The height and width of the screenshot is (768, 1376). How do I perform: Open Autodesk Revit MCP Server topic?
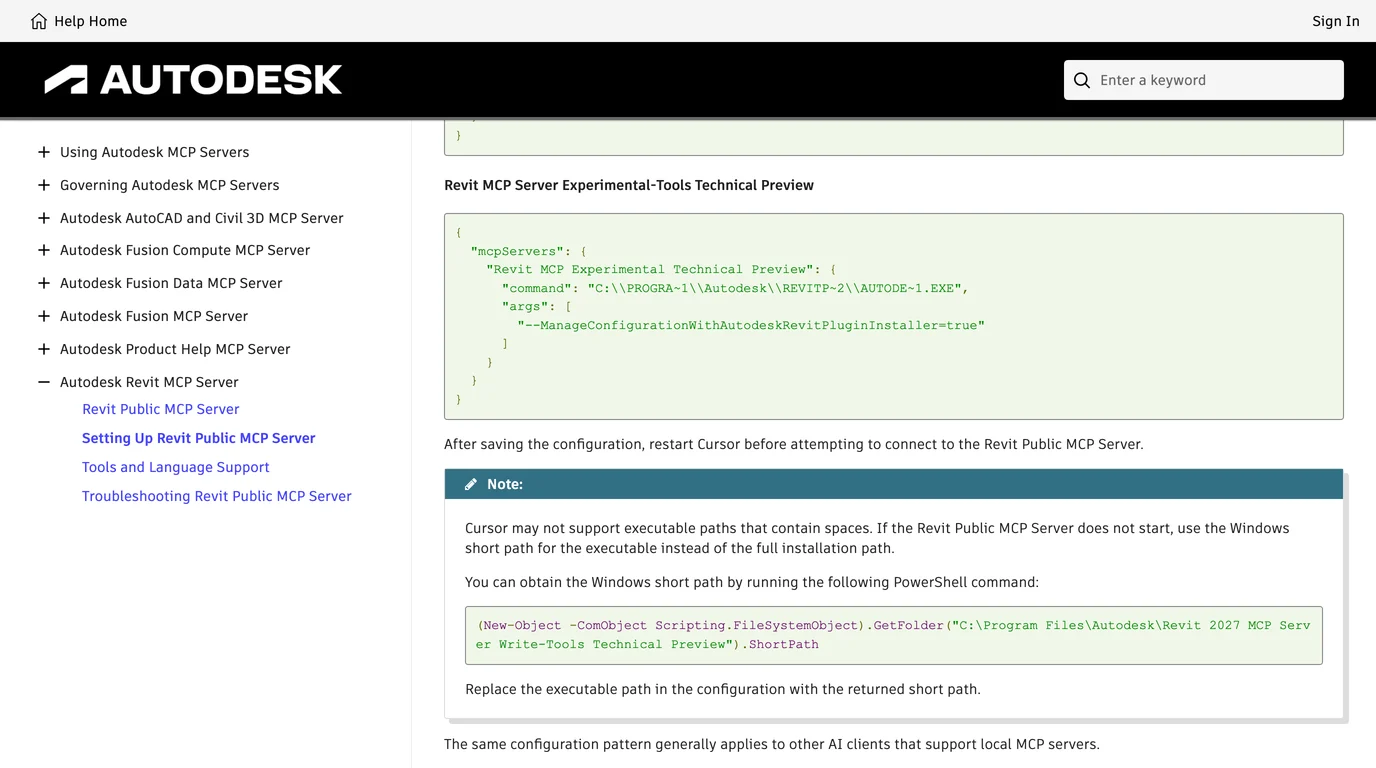click(149, 382)
